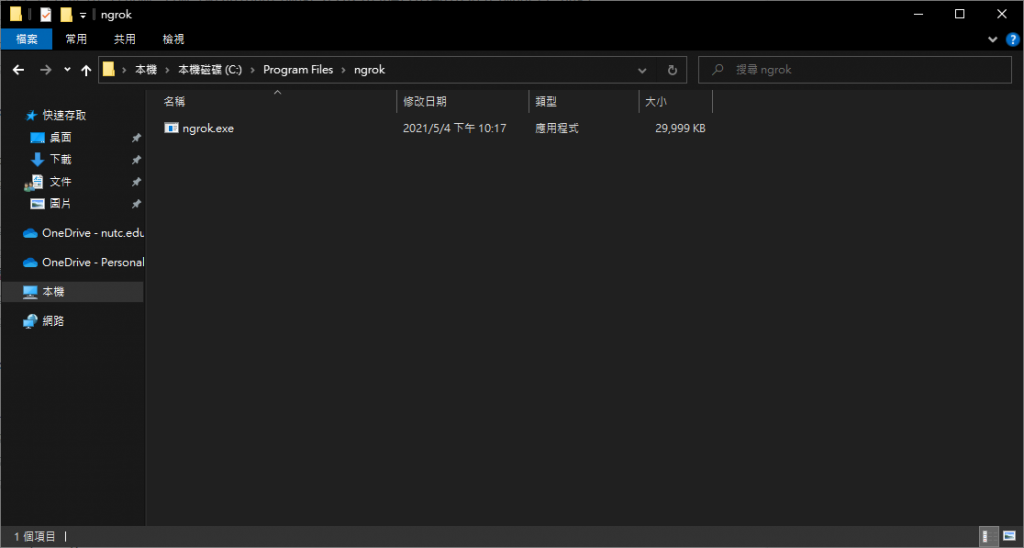Switch to the 檢視 ribbon tab
The image size is (1024, 548).
pyautogui.click(x=173, y=39)
